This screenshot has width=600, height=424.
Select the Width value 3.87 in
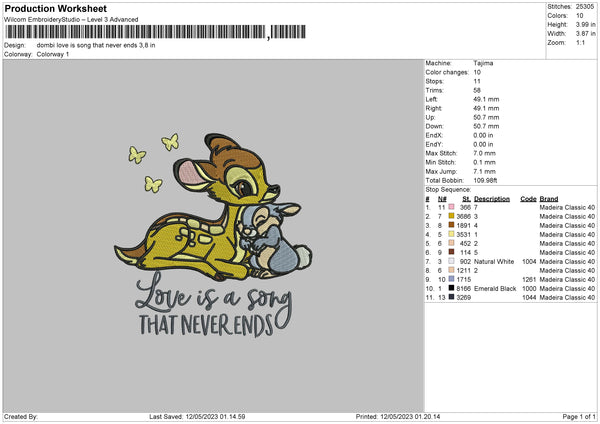click(585, 34)
